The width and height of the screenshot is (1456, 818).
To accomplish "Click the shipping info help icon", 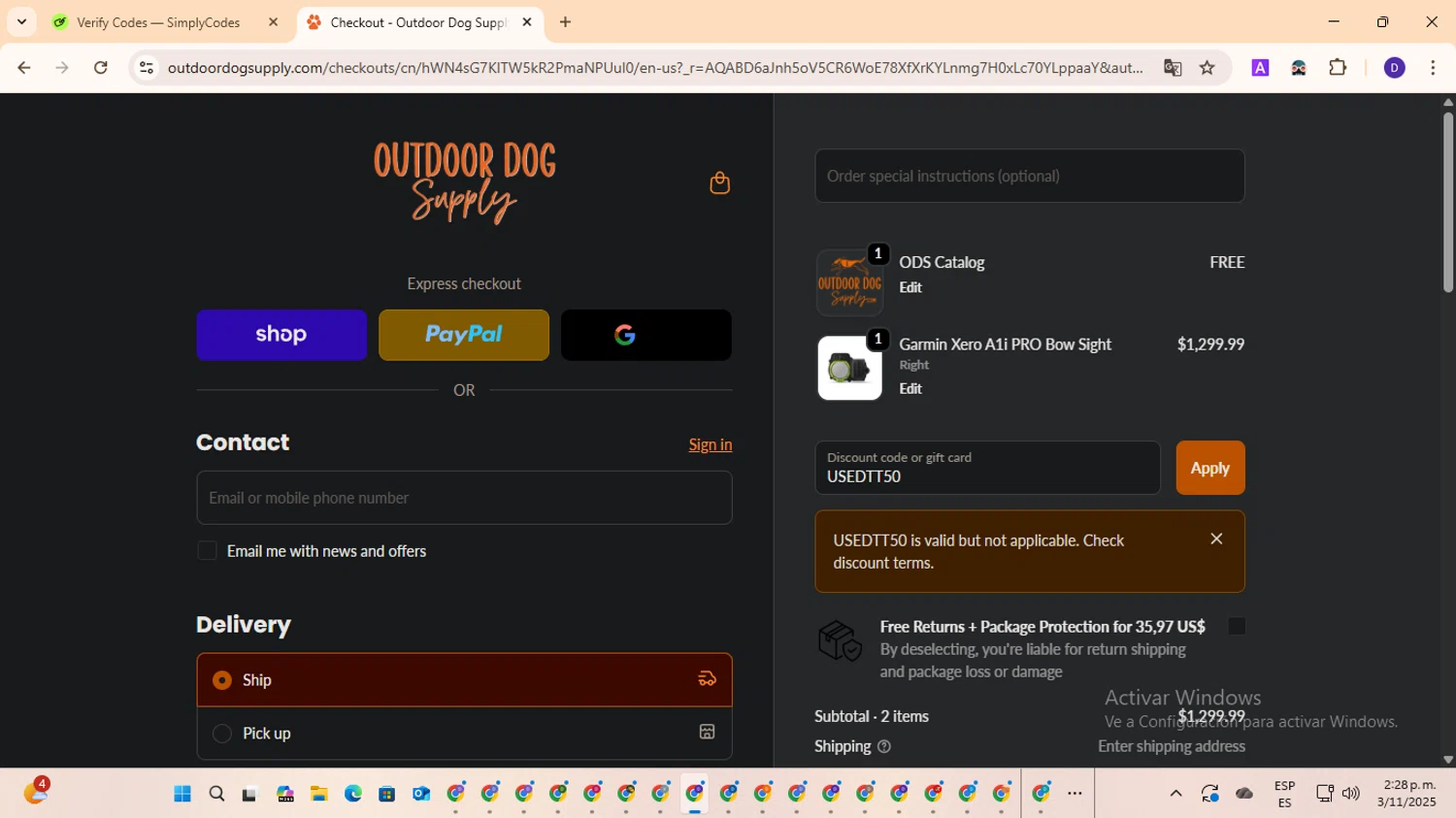I will tap(883, 746).
